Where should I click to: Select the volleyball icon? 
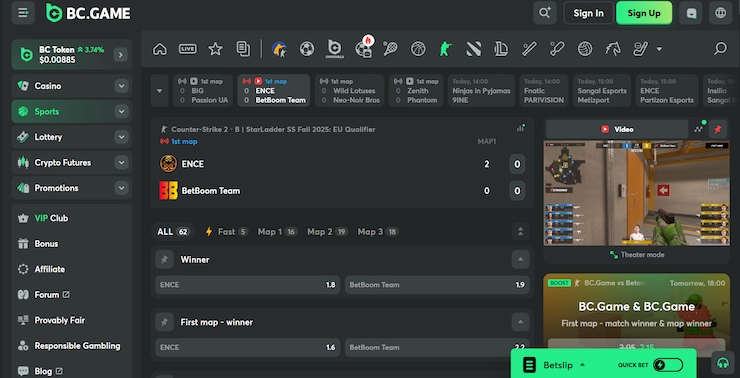585,49
